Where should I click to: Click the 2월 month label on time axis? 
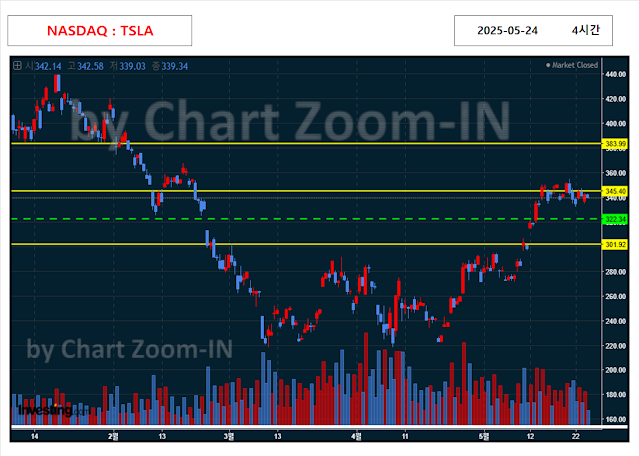click(x=113, y=436)
